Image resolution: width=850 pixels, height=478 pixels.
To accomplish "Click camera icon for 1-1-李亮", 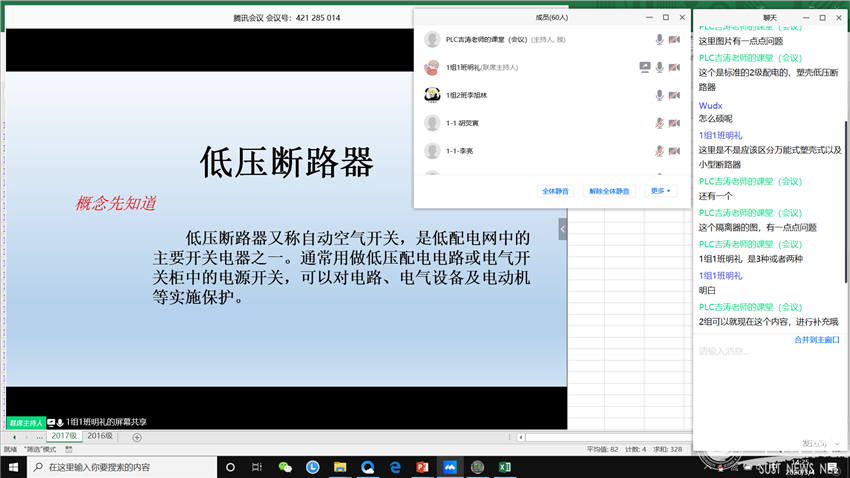I will coord(674,151).
